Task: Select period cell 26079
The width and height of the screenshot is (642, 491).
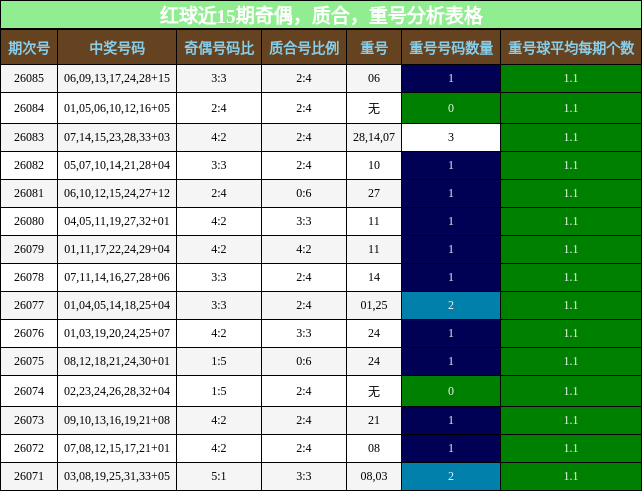Action: pos(29,249)
